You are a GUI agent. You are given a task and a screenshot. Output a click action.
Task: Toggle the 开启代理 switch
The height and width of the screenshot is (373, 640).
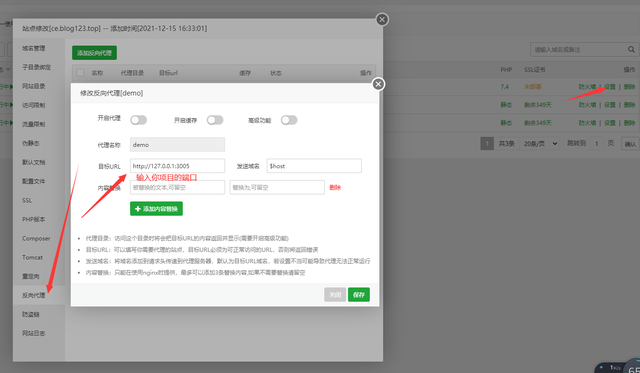(138, 120)
